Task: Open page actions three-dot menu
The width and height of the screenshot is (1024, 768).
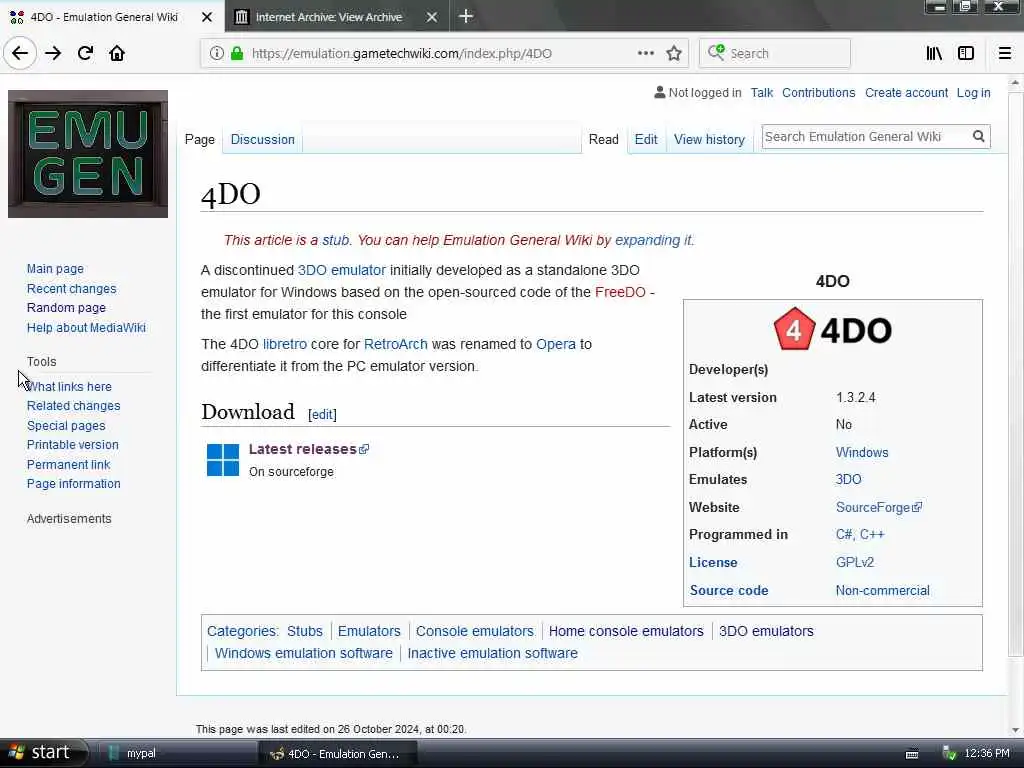Action: [x=645, y=53]
